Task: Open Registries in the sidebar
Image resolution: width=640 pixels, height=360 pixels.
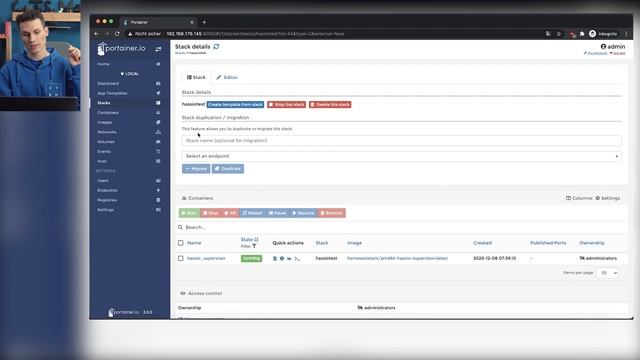Action: coord(107,200)
